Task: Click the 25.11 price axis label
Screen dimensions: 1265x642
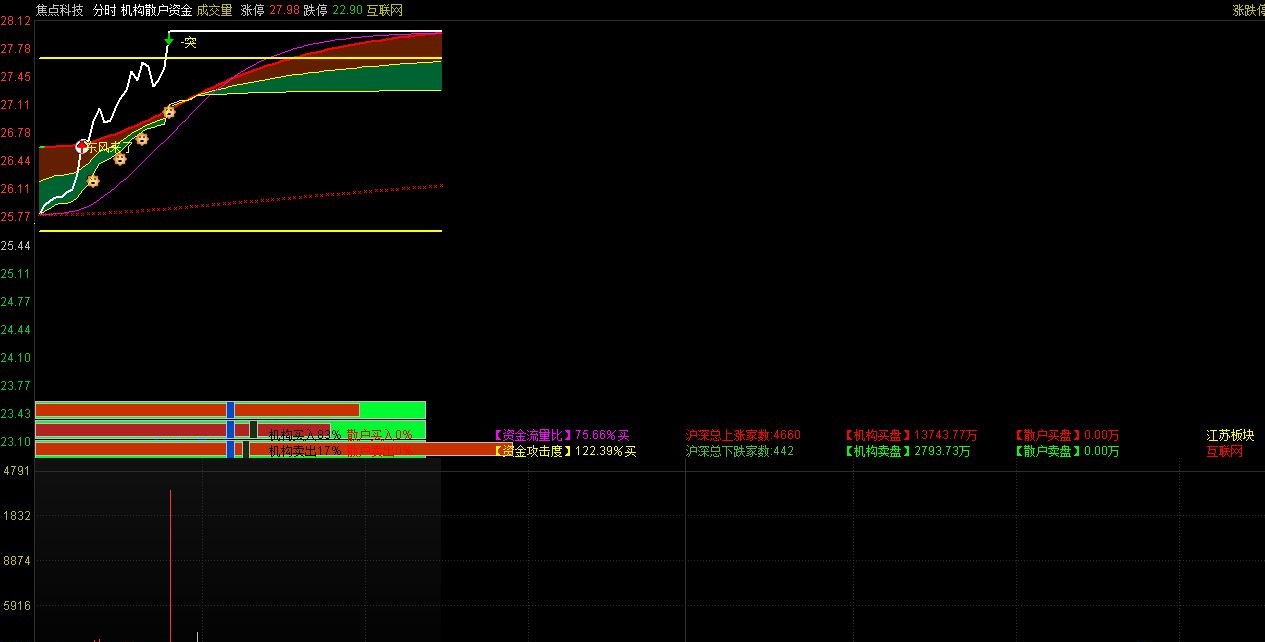Action: pos(15,273)
